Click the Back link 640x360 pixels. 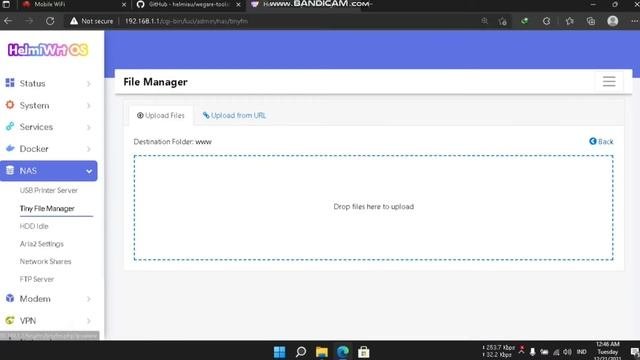pyautogui.click(x=601, y=141)
